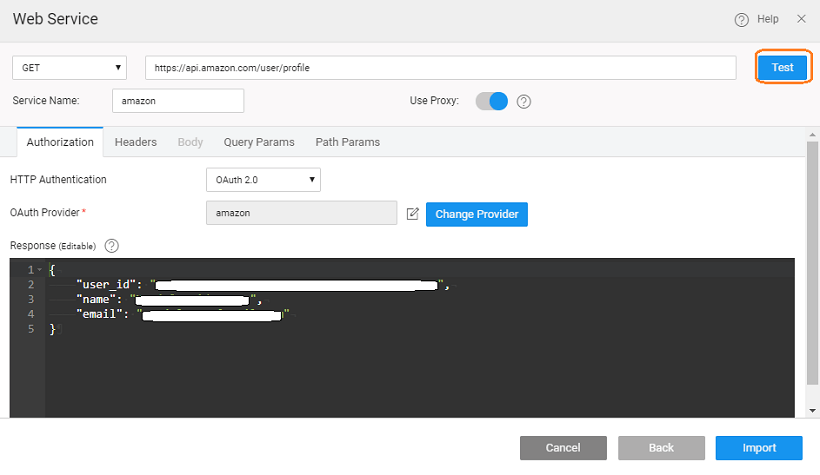This screenshot has width=820, height=475.
Task: Open the GET method dropdown
Action: tap(69, 68)
